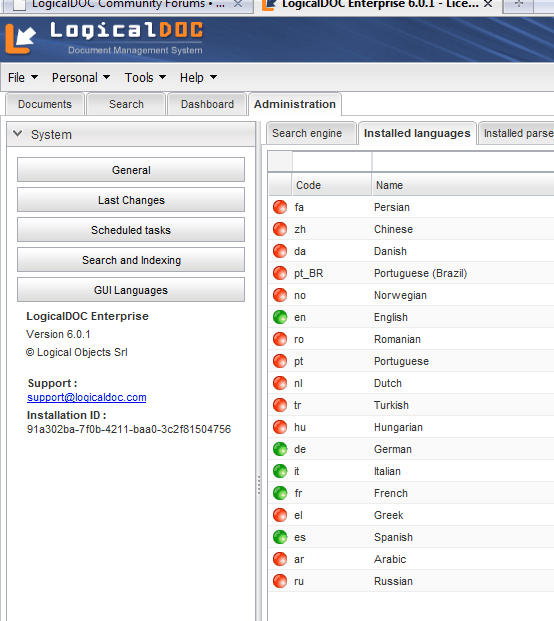
Task: Open Scheduled tasks
Action: (x=131, y=230)
